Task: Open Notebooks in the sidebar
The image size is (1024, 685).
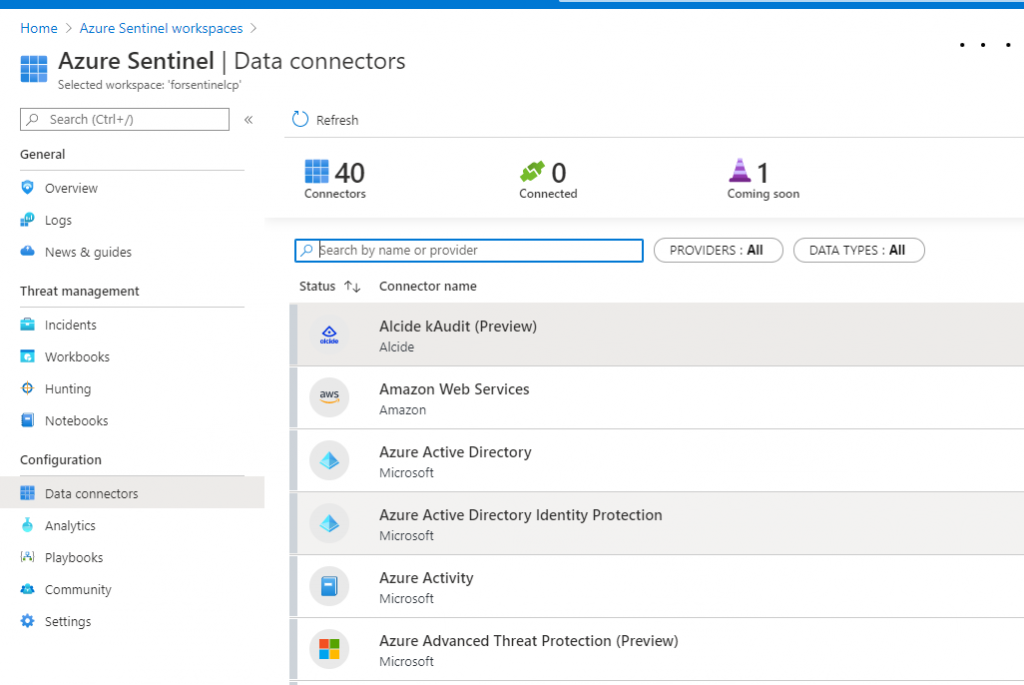Action: pyautogui.click(x=76, y=421)
